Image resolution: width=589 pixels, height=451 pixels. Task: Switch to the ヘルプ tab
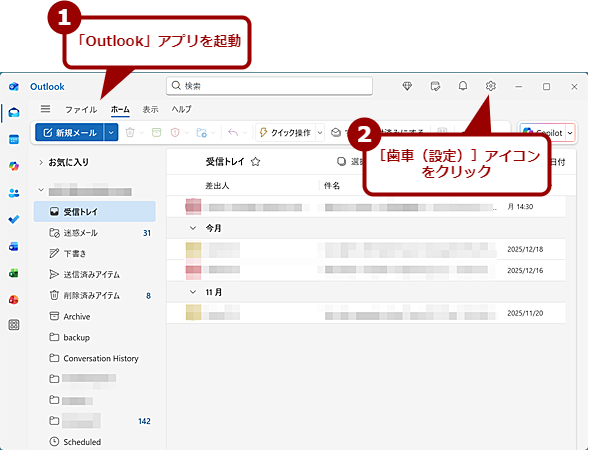point(182,109)
